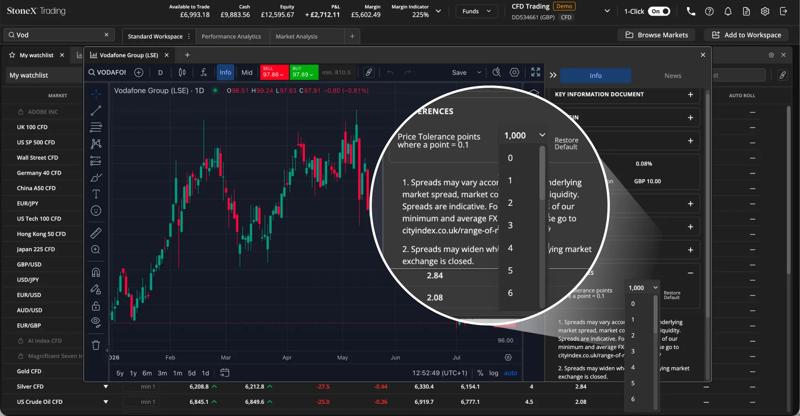The width and height of the screenshot is (800, 416).
Task: Click the red Sell 97.88 button
Action: (274, 72)
